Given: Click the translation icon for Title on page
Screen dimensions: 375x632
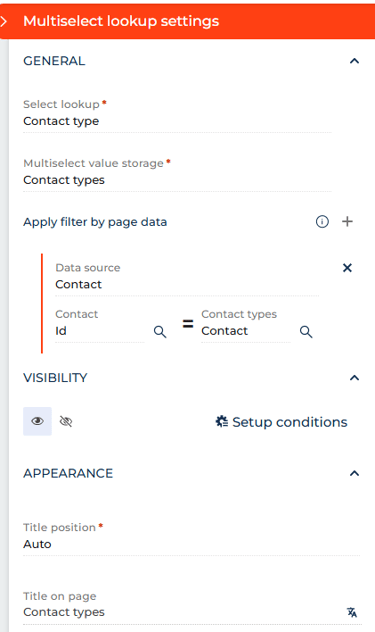Looking at the screenshot, I should tap(352, 612).
